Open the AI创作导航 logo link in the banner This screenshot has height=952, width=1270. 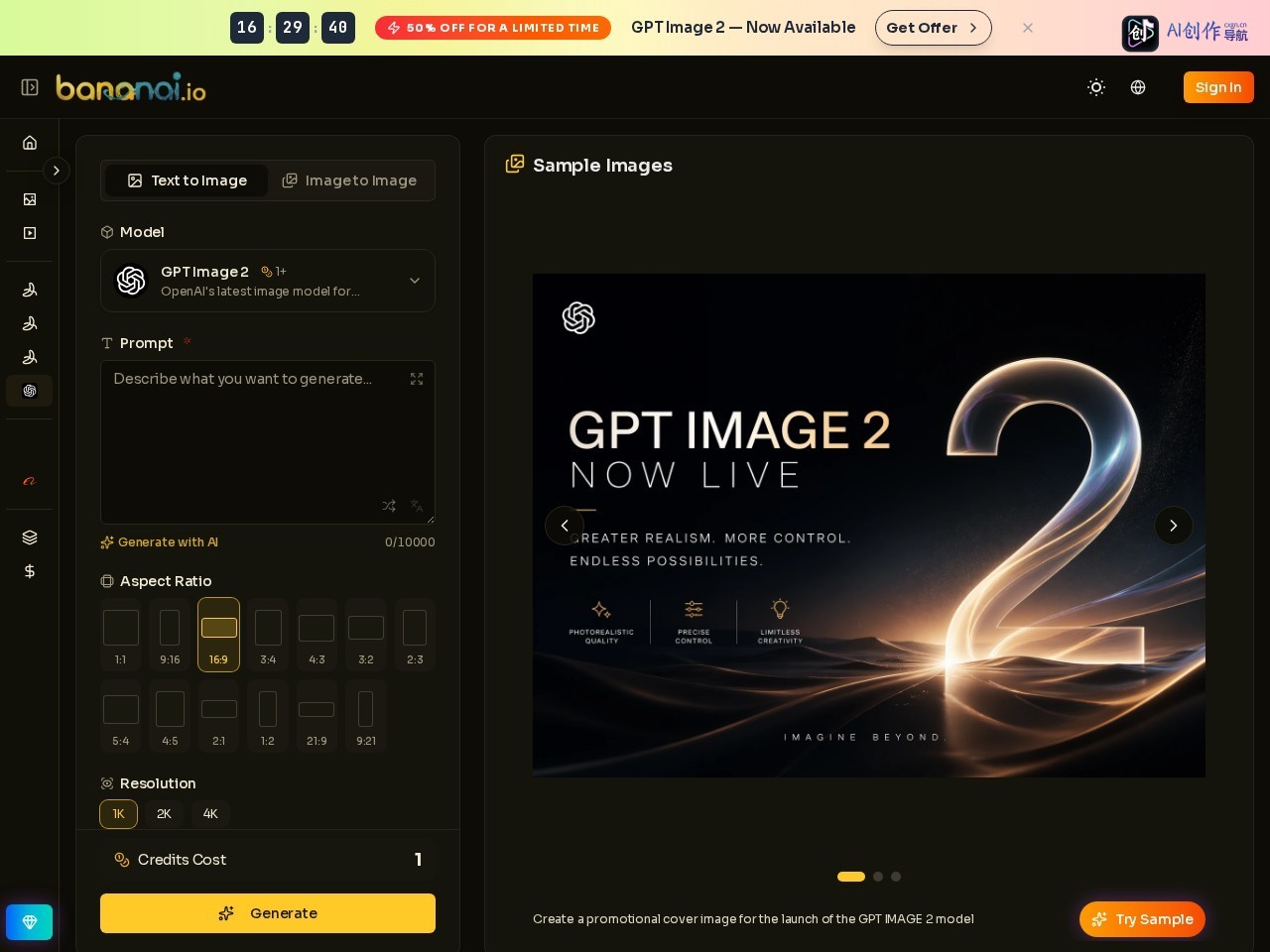point(1186,32)
